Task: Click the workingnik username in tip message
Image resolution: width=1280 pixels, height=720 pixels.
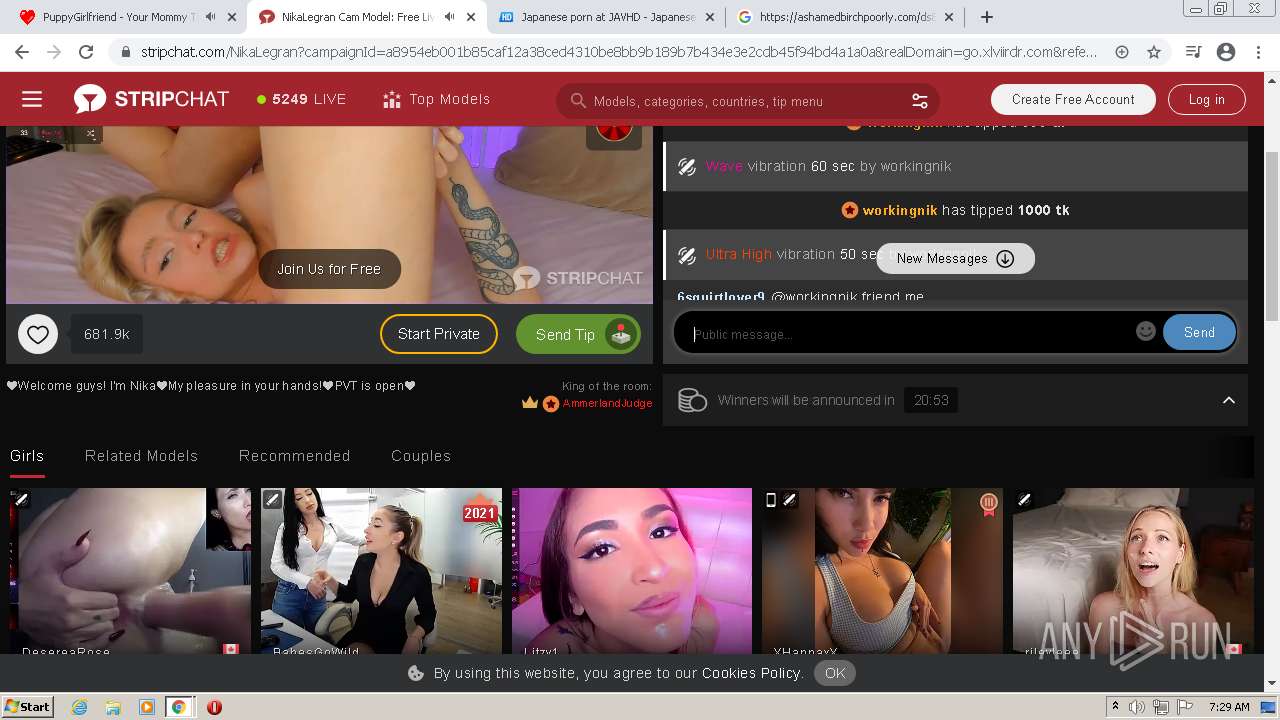Action: [x=900, y=210]
